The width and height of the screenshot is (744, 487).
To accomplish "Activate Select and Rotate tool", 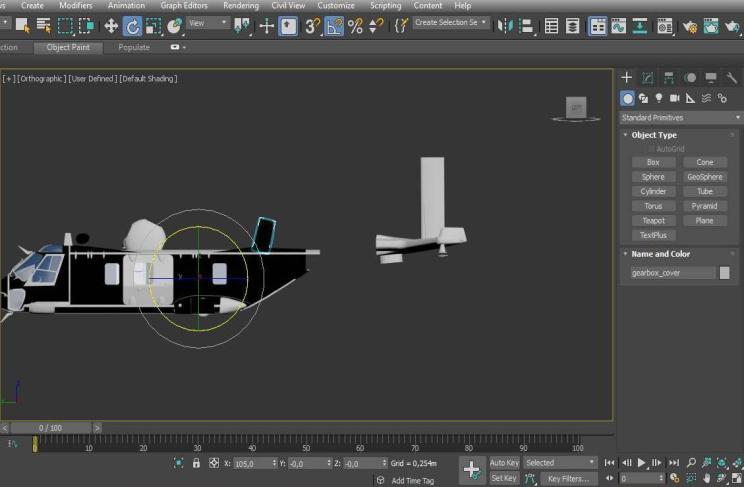I will [x=132, y=26].
